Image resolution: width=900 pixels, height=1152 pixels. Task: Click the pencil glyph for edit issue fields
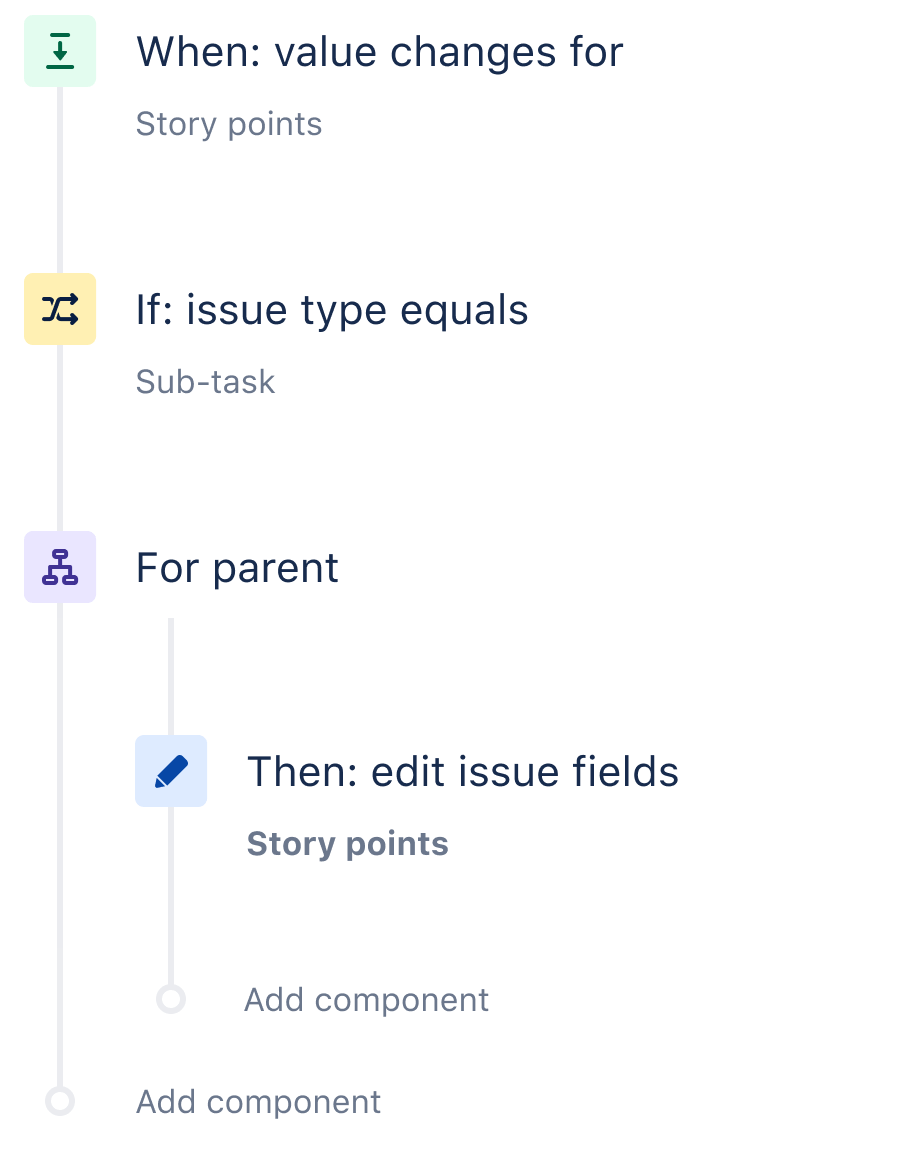pyautogui.click(x=171, y=771)
